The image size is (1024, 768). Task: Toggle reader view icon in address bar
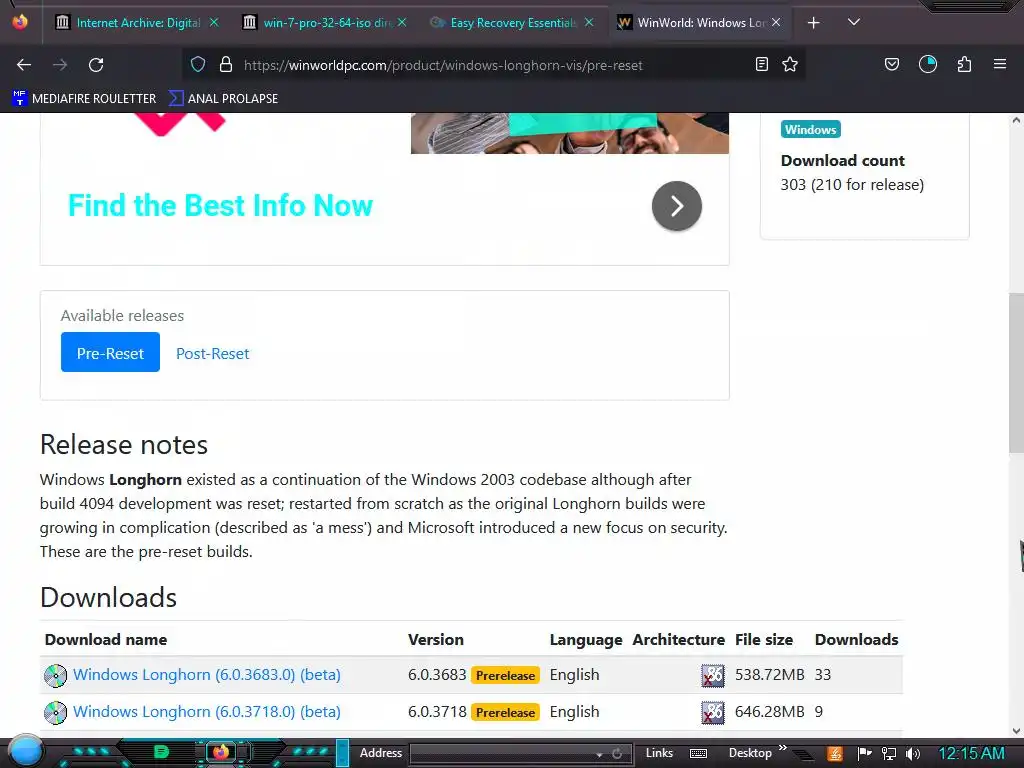pyautogui.click(x=761, y=64)
